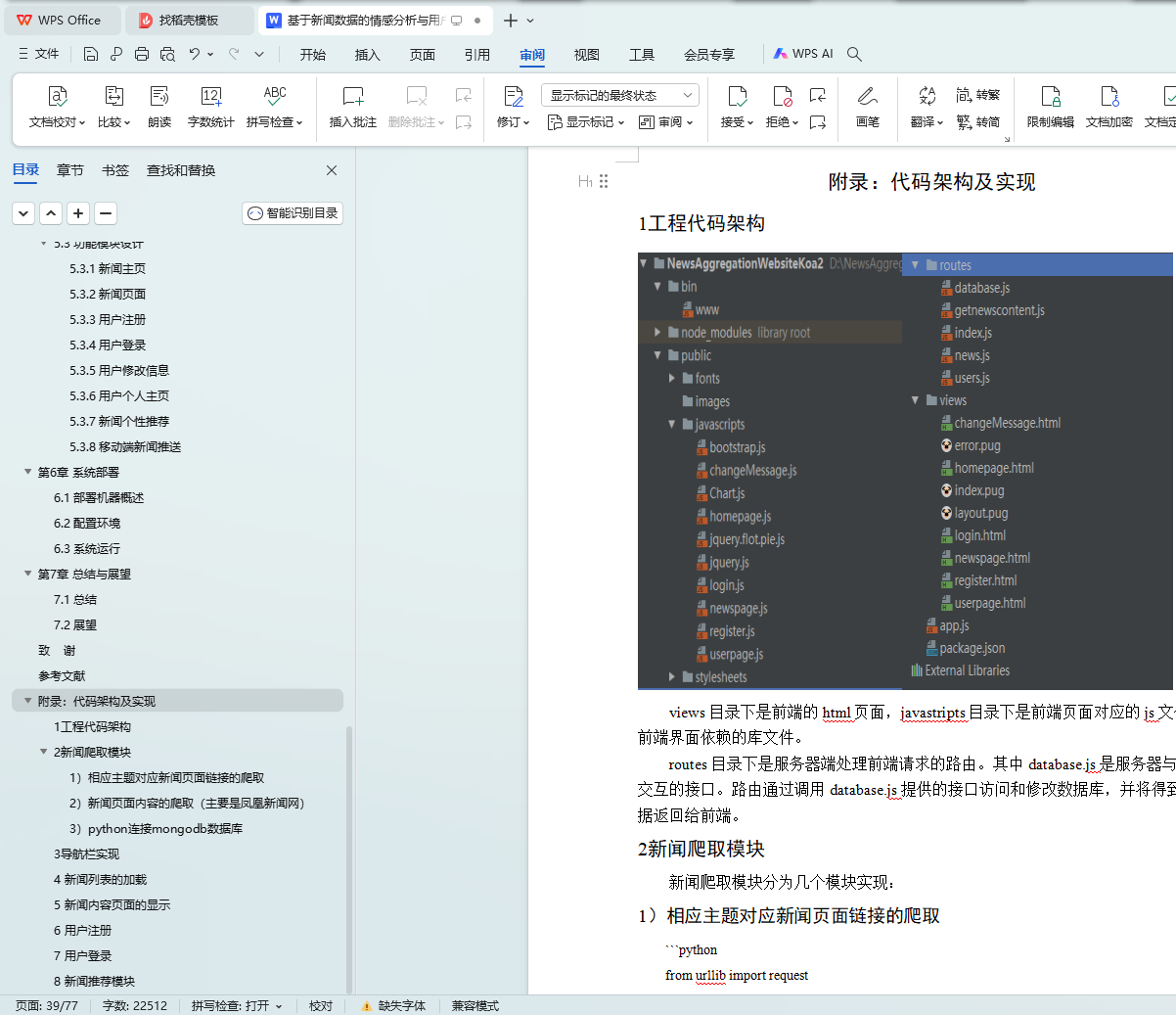Open the new tab dropdown arrow

tap(531, 20)
